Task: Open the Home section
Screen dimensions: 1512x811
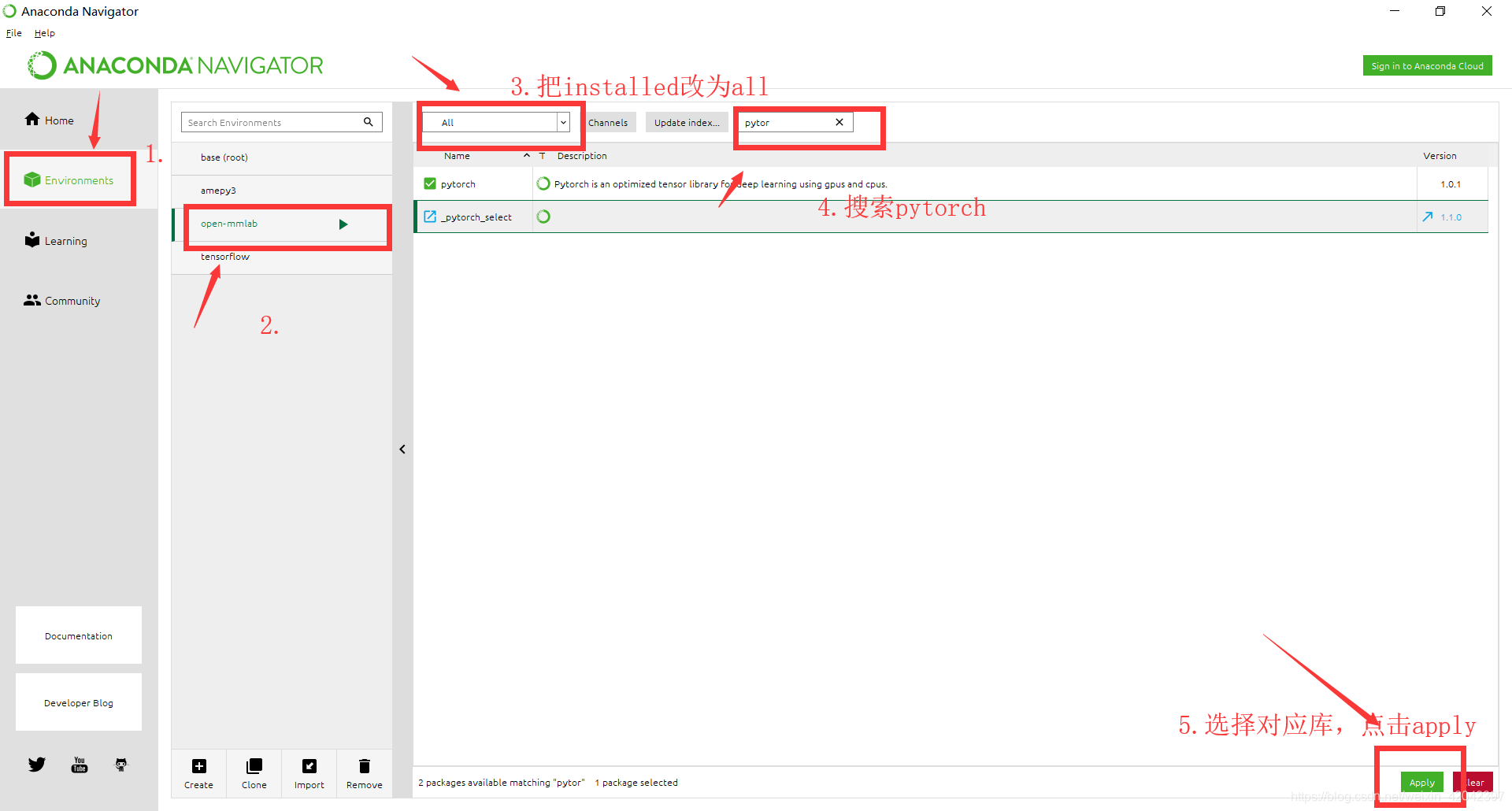Action: [x=49, y=120]
